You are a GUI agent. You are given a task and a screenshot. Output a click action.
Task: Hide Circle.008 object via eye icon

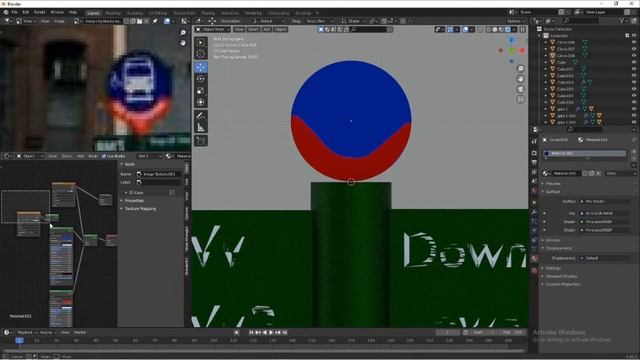click(634, 56)
